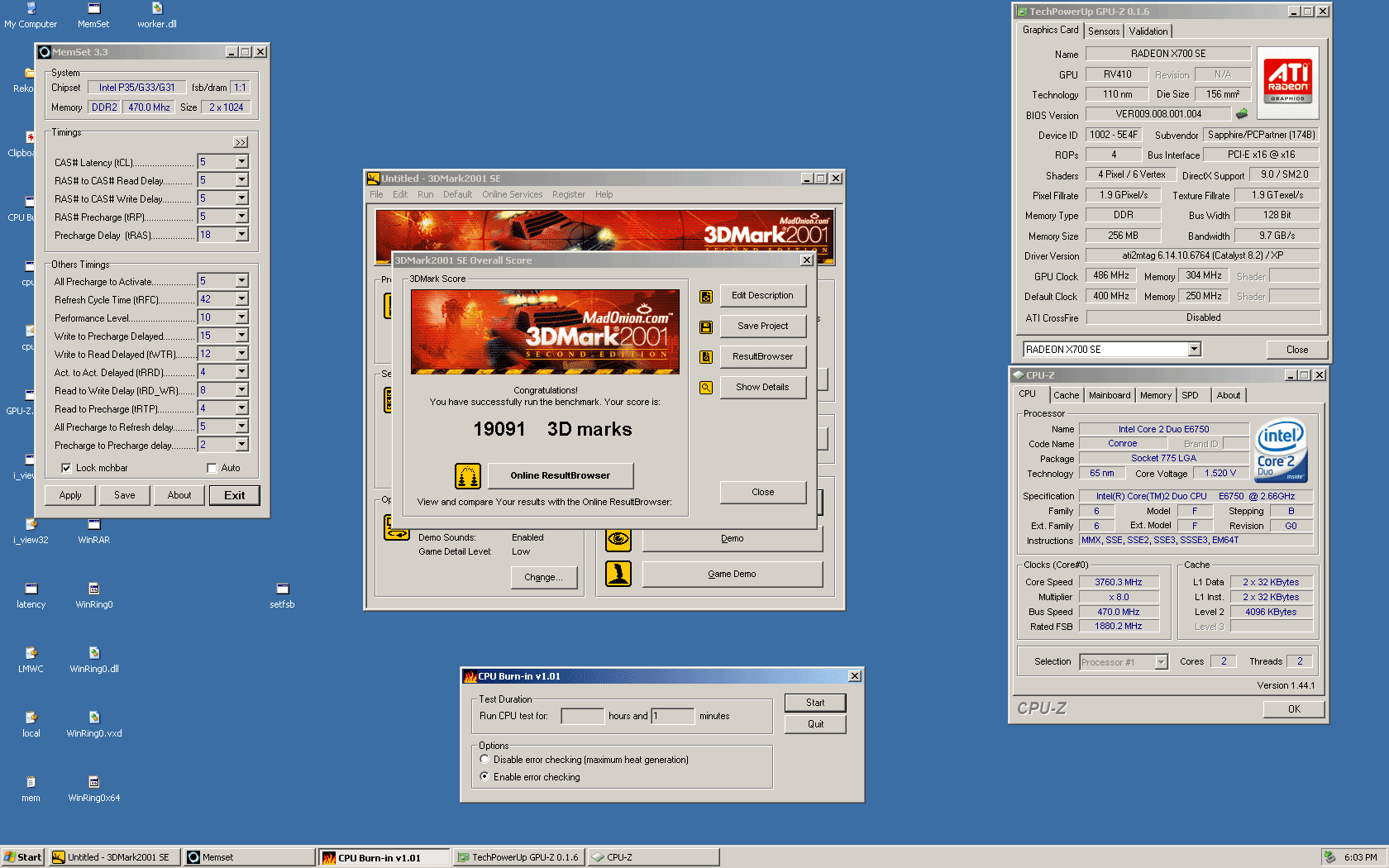Open i_view32 desktop icon
1389x868 pixels.
(31, 531)
